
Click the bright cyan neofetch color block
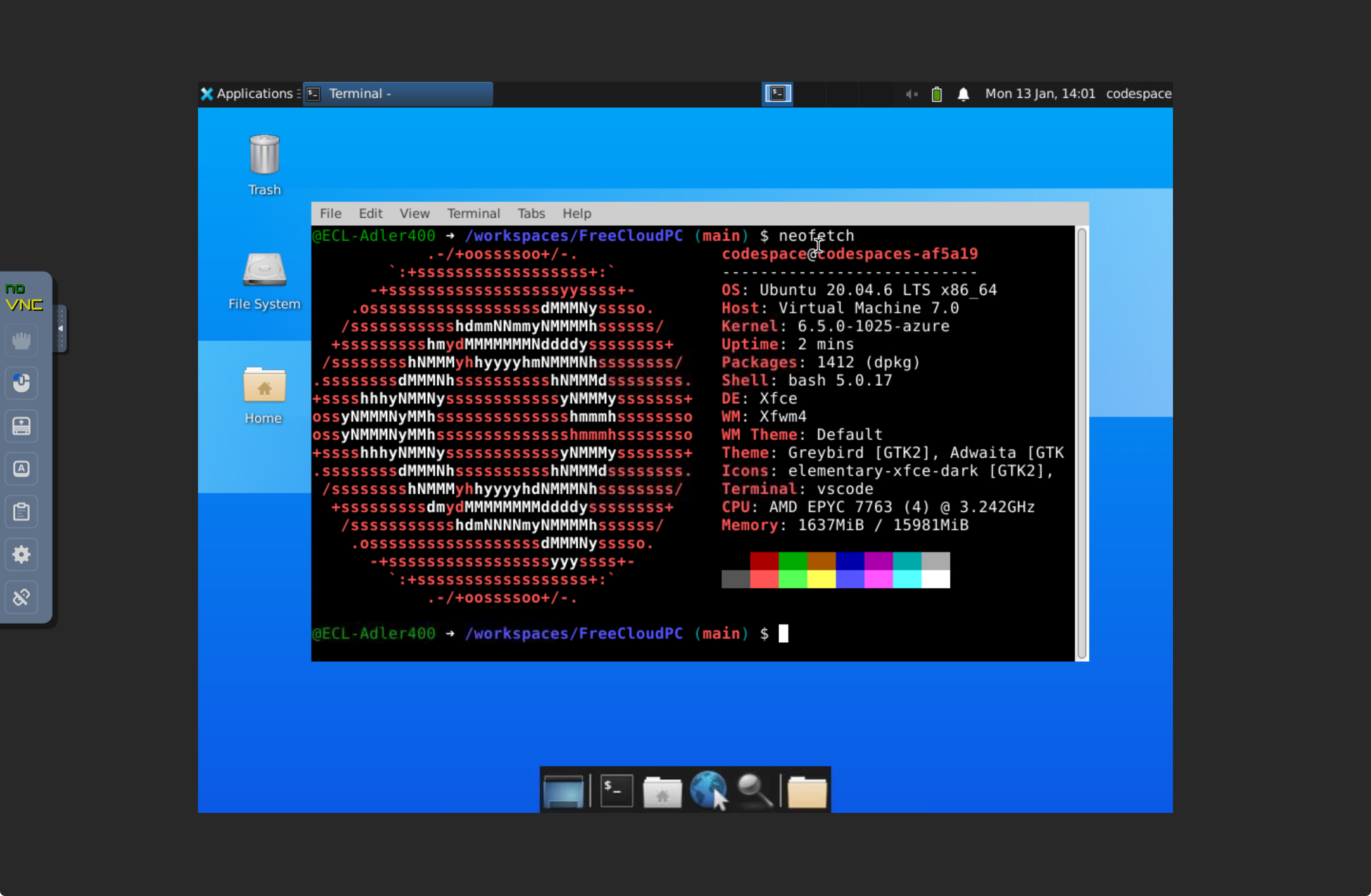(x=907, y=579)
